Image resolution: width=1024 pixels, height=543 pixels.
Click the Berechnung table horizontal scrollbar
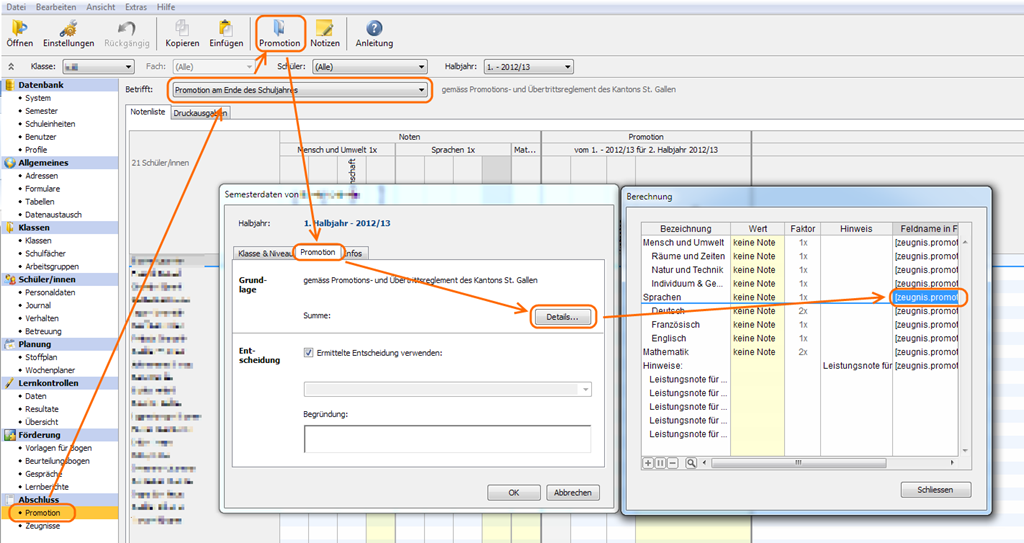[x=800, y=463]
